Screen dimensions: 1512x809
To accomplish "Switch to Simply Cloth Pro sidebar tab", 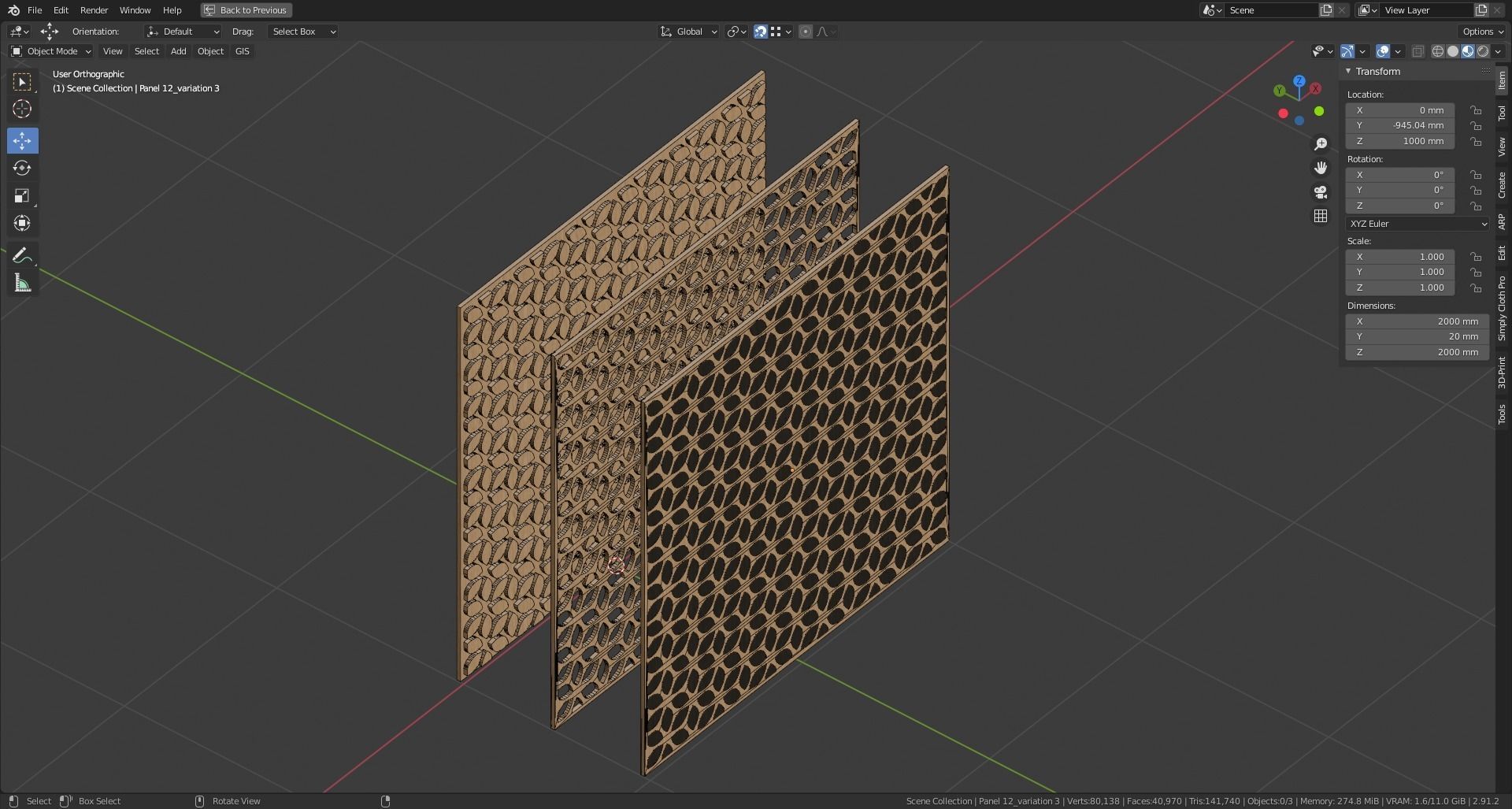I will (1502, 308).
